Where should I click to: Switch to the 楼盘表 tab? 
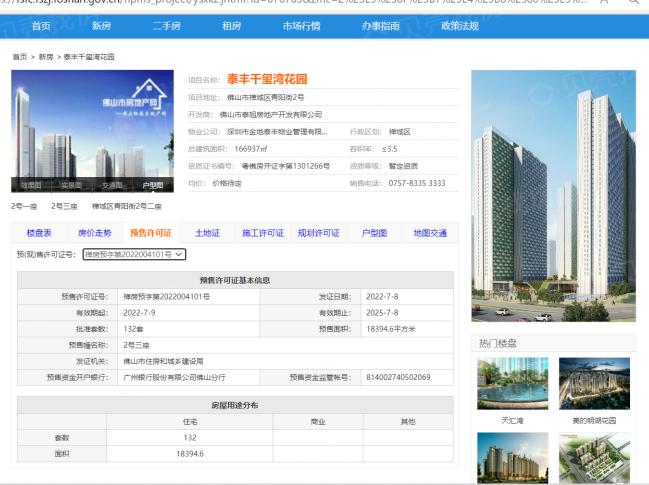tap(38, 233)
